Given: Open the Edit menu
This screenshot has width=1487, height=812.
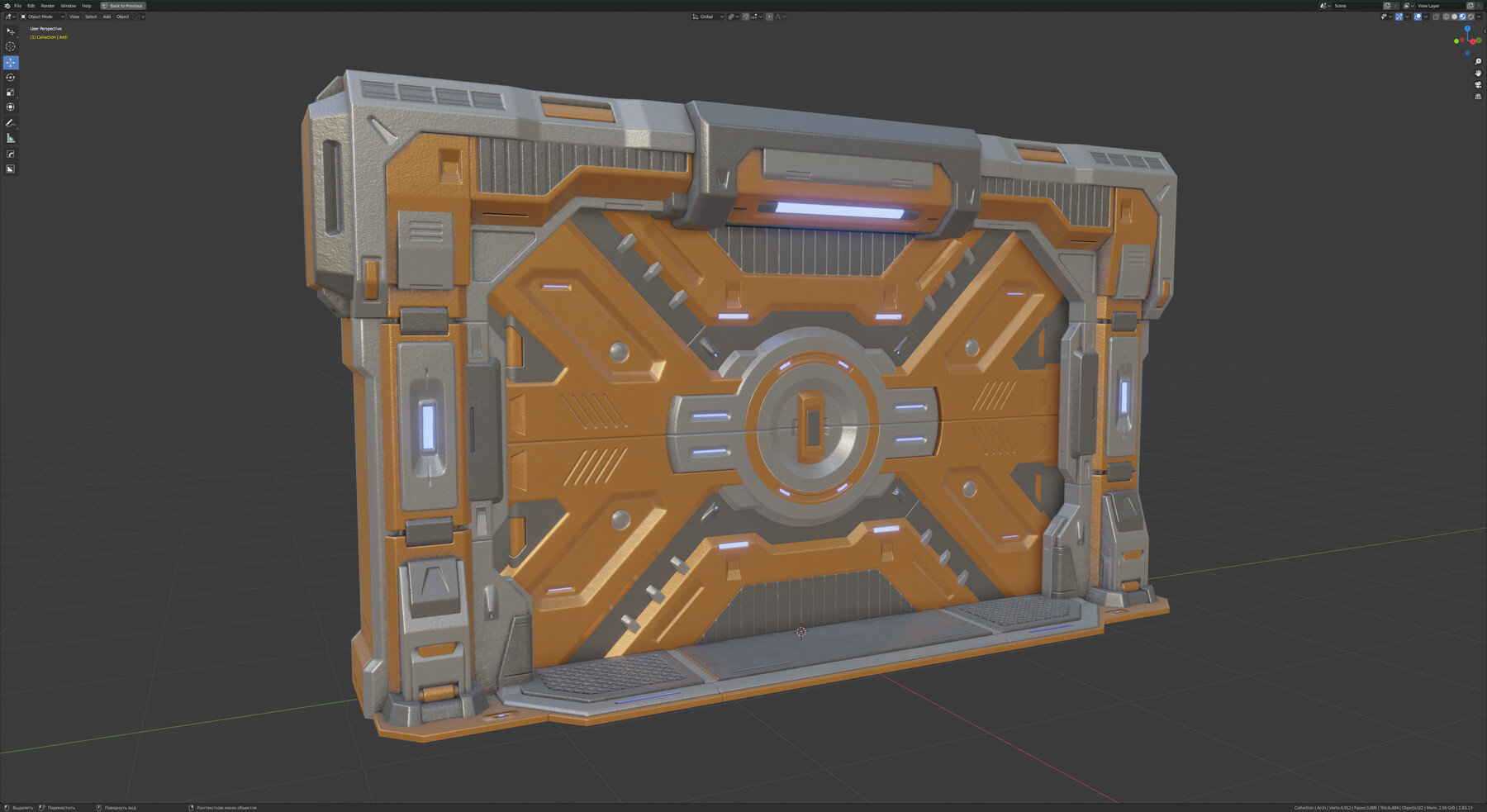Looking at the screenshot, I should pos(31,6).
